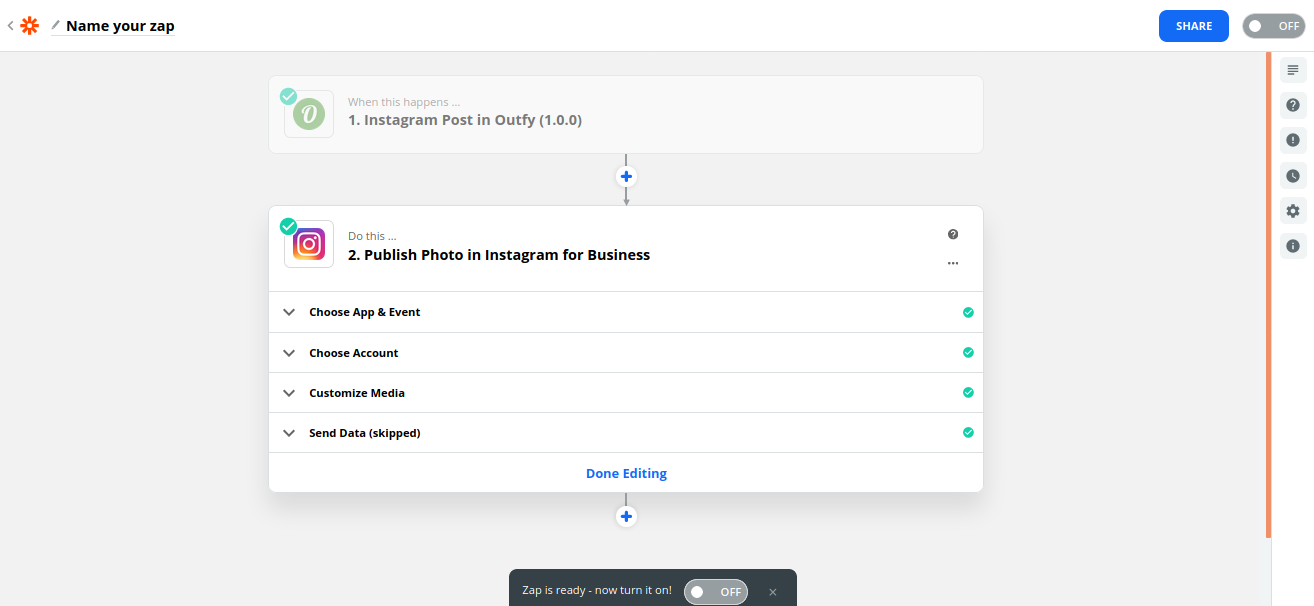Click the SHARE button
This screenshot has width=1314, height=606.
point(1194,26)
